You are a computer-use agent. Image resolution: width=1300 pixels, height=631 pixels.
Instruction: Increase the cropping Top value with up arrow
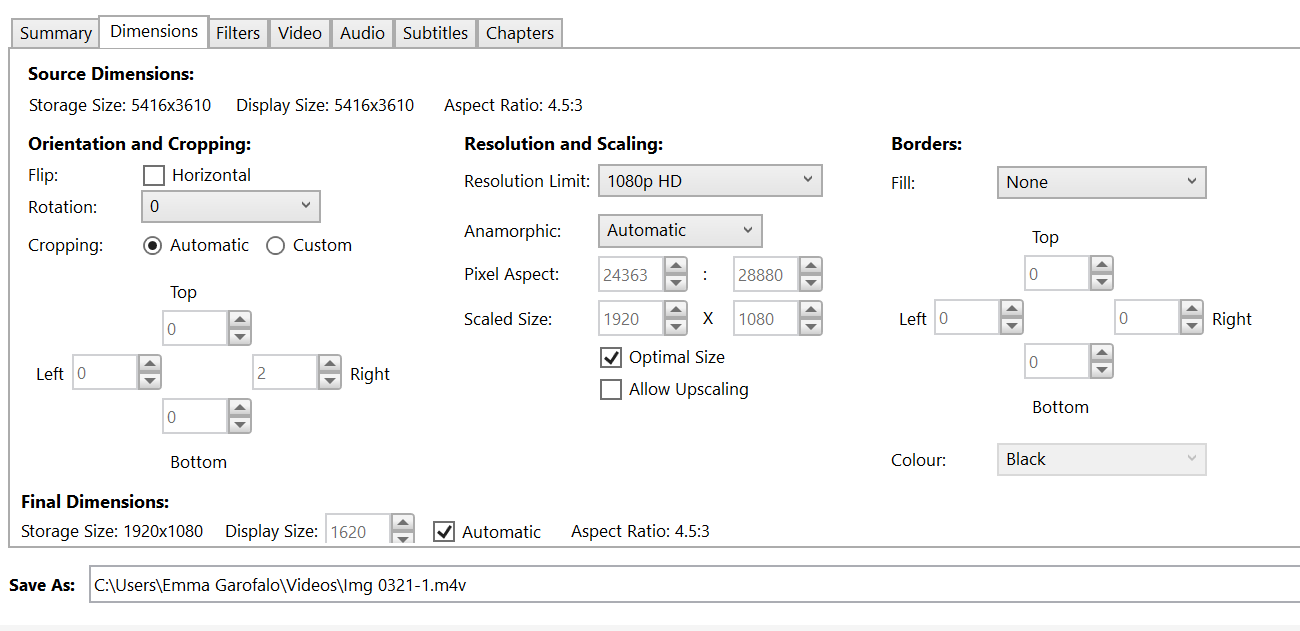click(239, 320)
